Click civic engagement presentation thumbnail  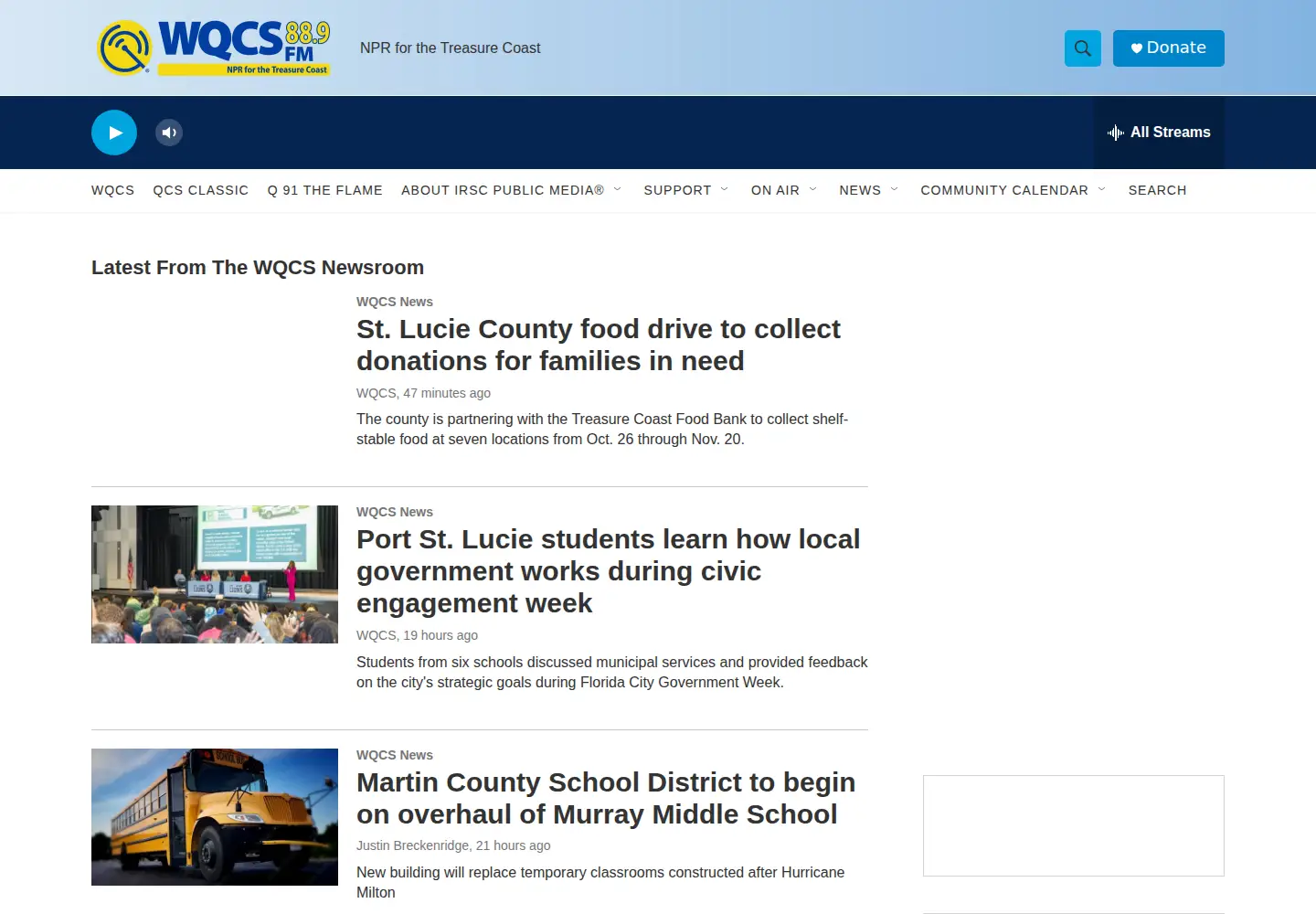tap(215, 574)
